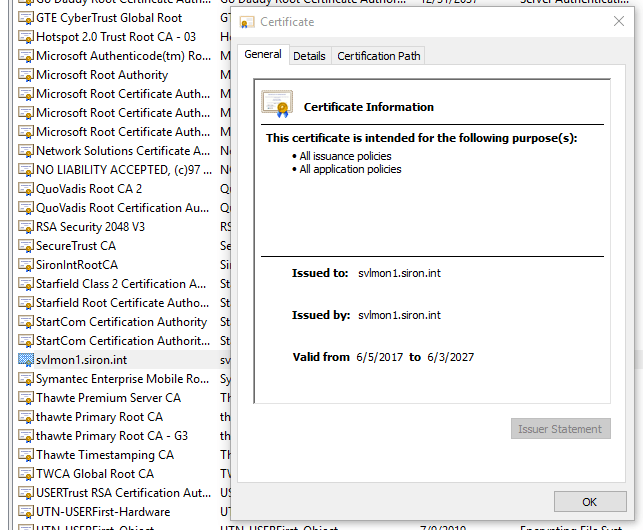Click certificate icon beside QuoVadis Root Certification Authority
643x530 pixels.
coord(25,208)
